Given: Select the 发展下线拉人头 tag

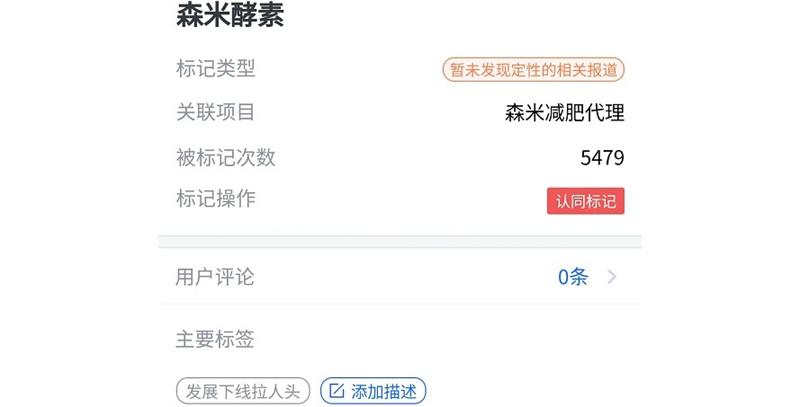Looking at the screenshot, I should (243, 391).
